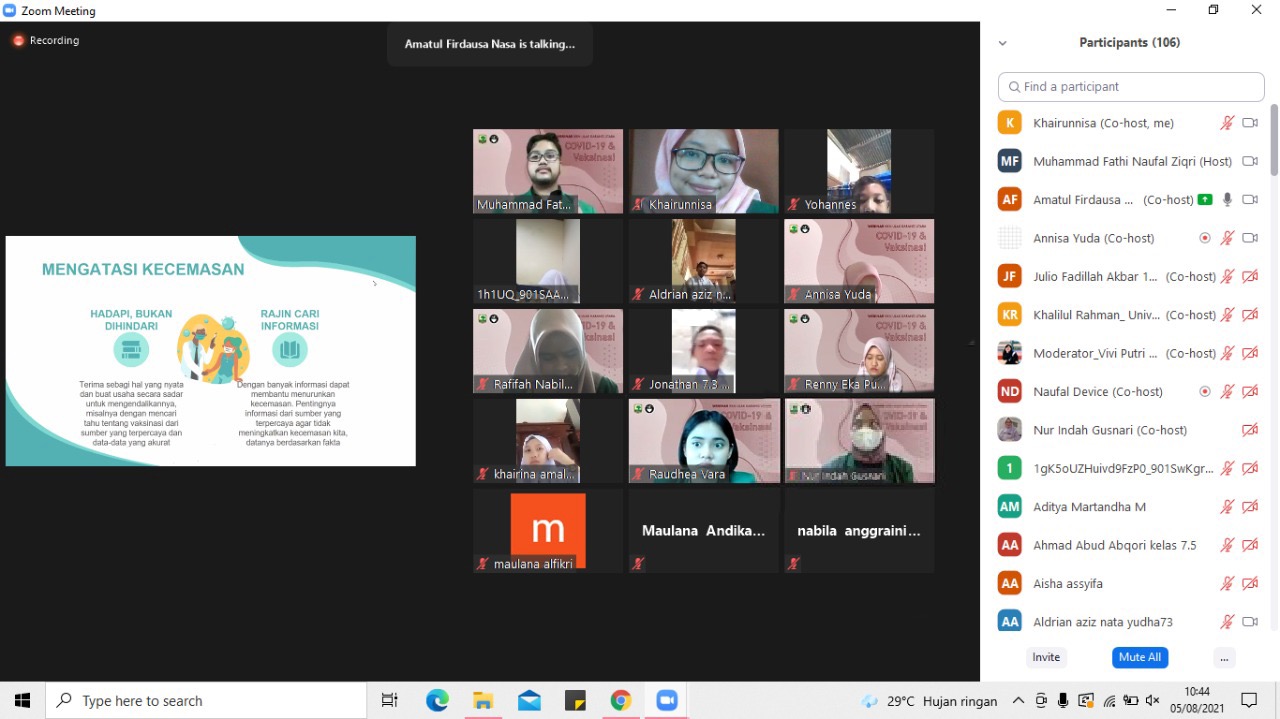
Task: Click Julio Fadillah Akbar's disabled camera icon
Action: [1249, 277]
